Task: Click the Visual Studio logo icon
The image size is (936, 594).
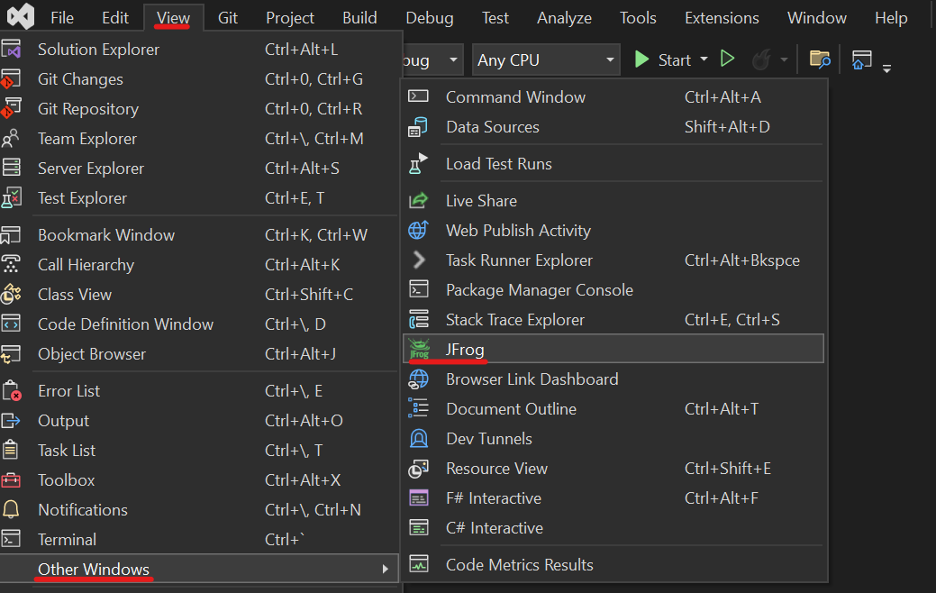Action: (x=19, y=17)
